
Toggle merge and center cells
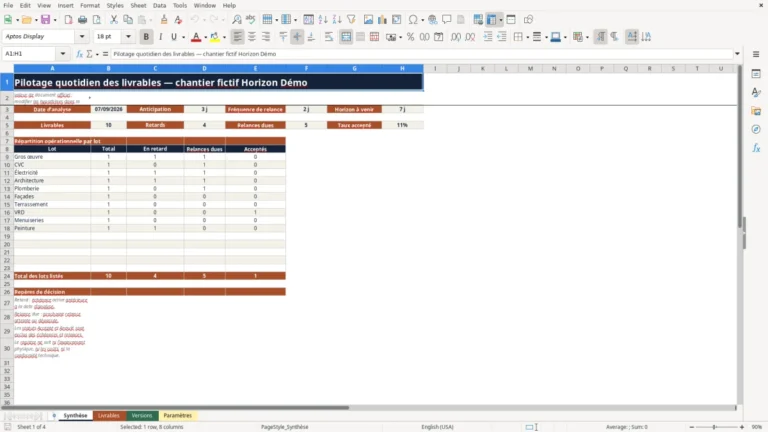coord(346,37)
